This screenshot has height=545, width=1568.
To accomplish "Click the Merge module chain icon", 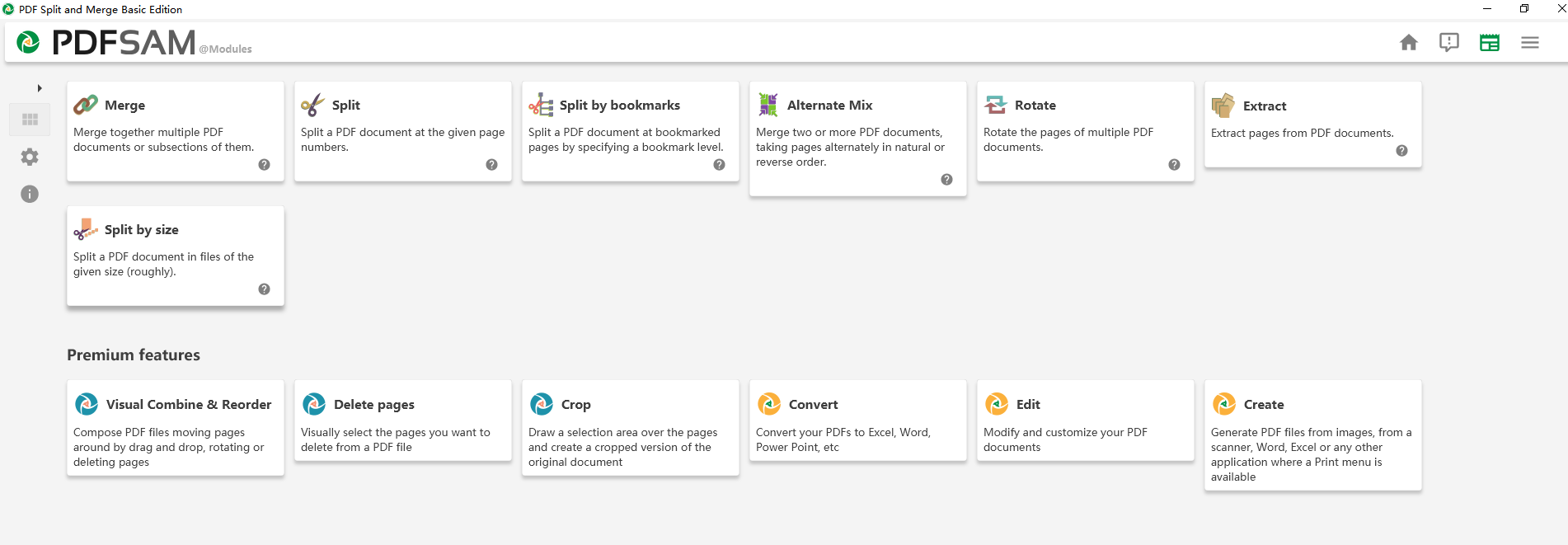I will (x=86, y=105).
